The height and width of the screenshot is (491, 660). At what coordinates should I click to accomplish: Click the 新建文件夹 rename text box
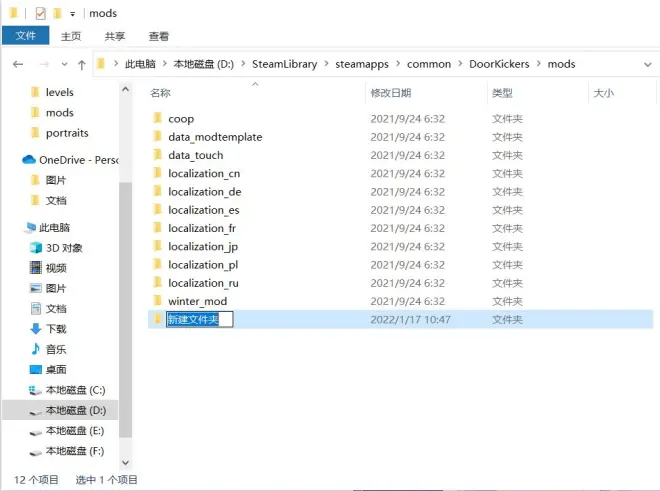200,319
